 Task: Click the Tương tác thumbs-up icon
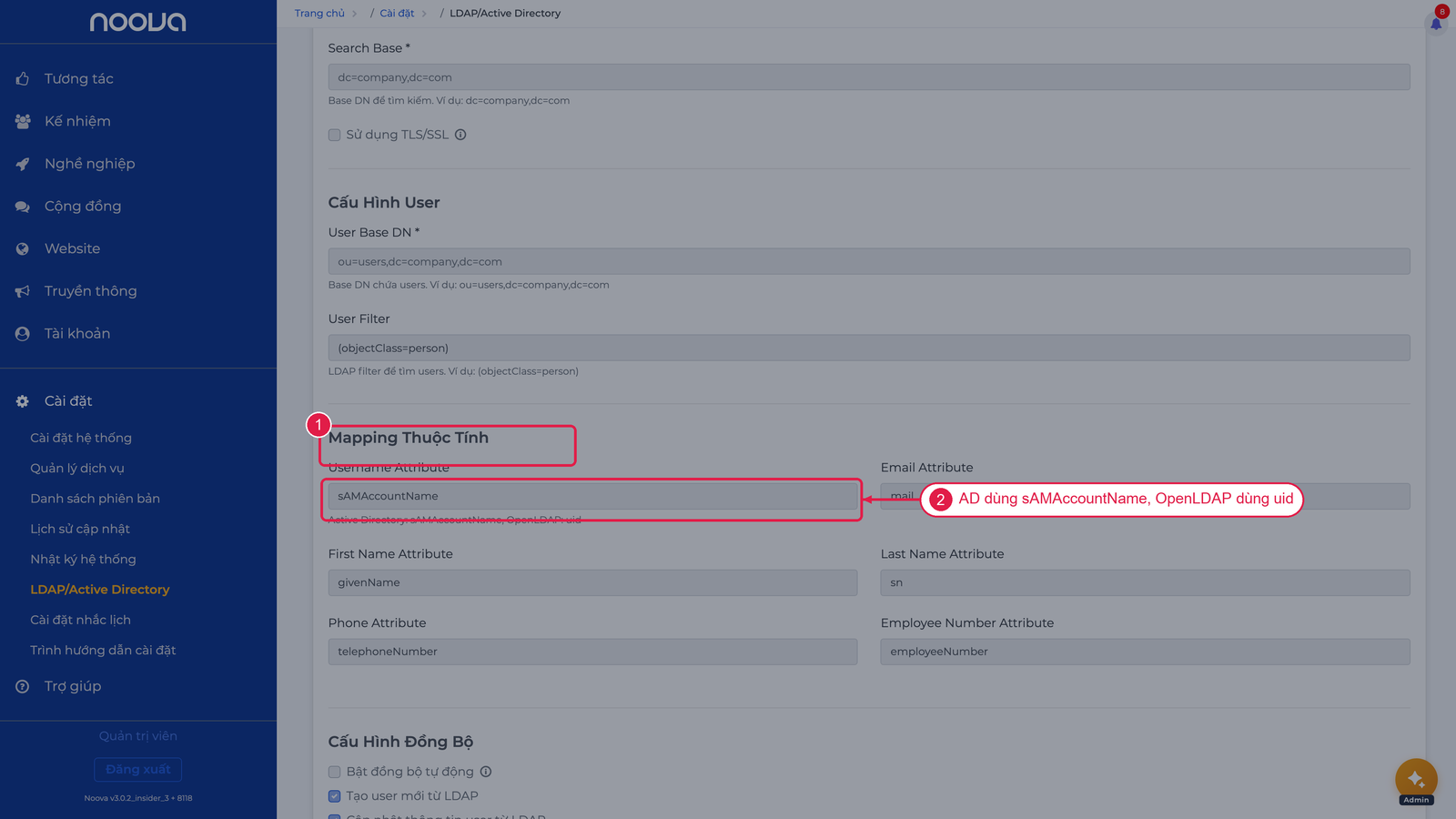tap(23, 79)
